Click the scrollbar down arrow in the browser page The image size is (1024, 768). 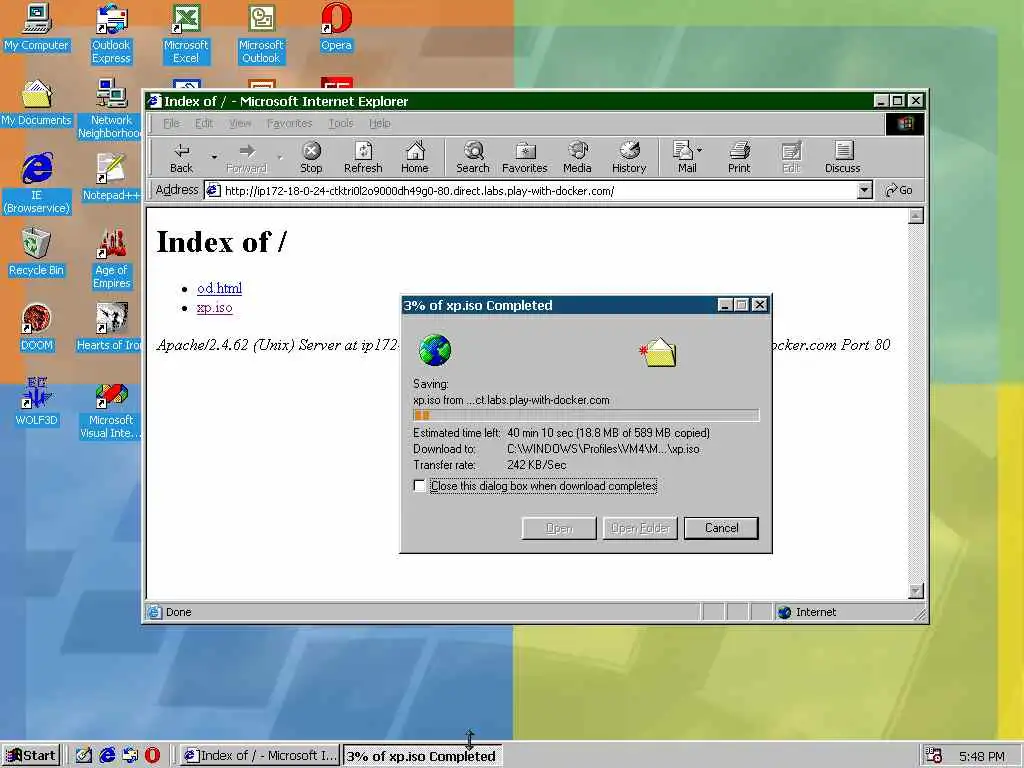point(916,591)
